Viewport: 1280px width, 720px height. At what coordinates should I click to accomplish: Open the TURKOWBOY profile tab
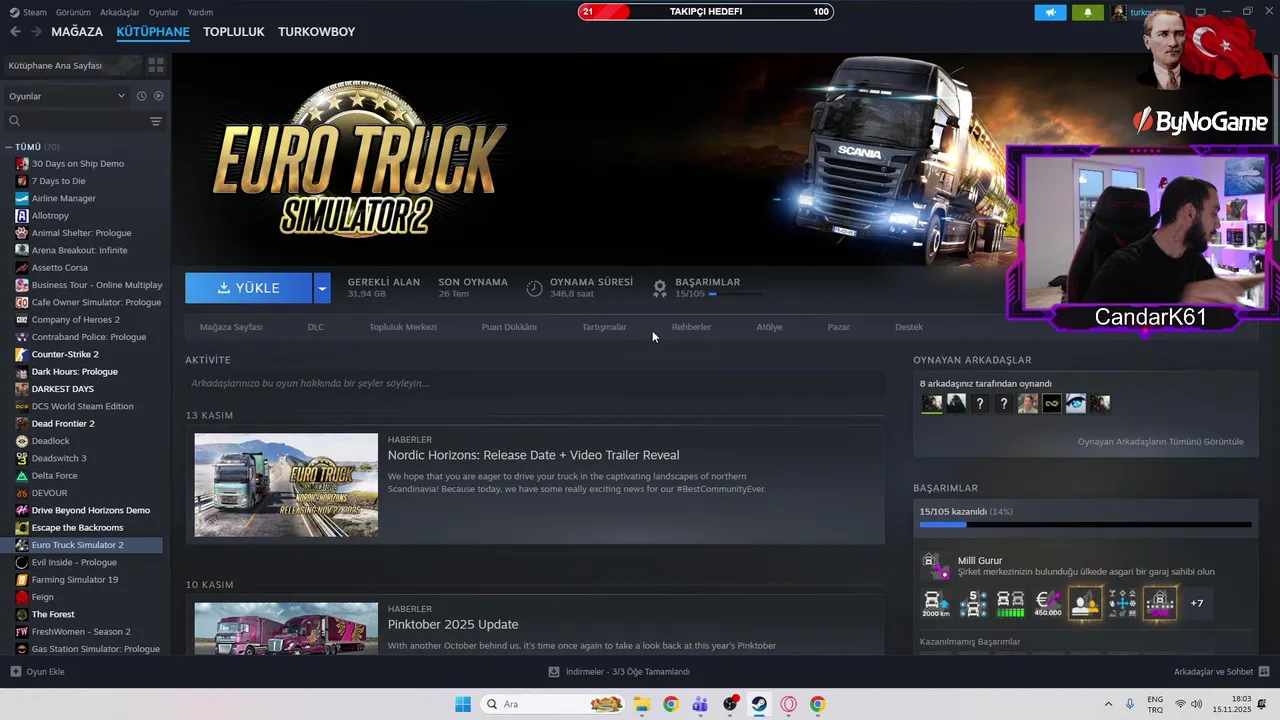click(x=316, y=32)
